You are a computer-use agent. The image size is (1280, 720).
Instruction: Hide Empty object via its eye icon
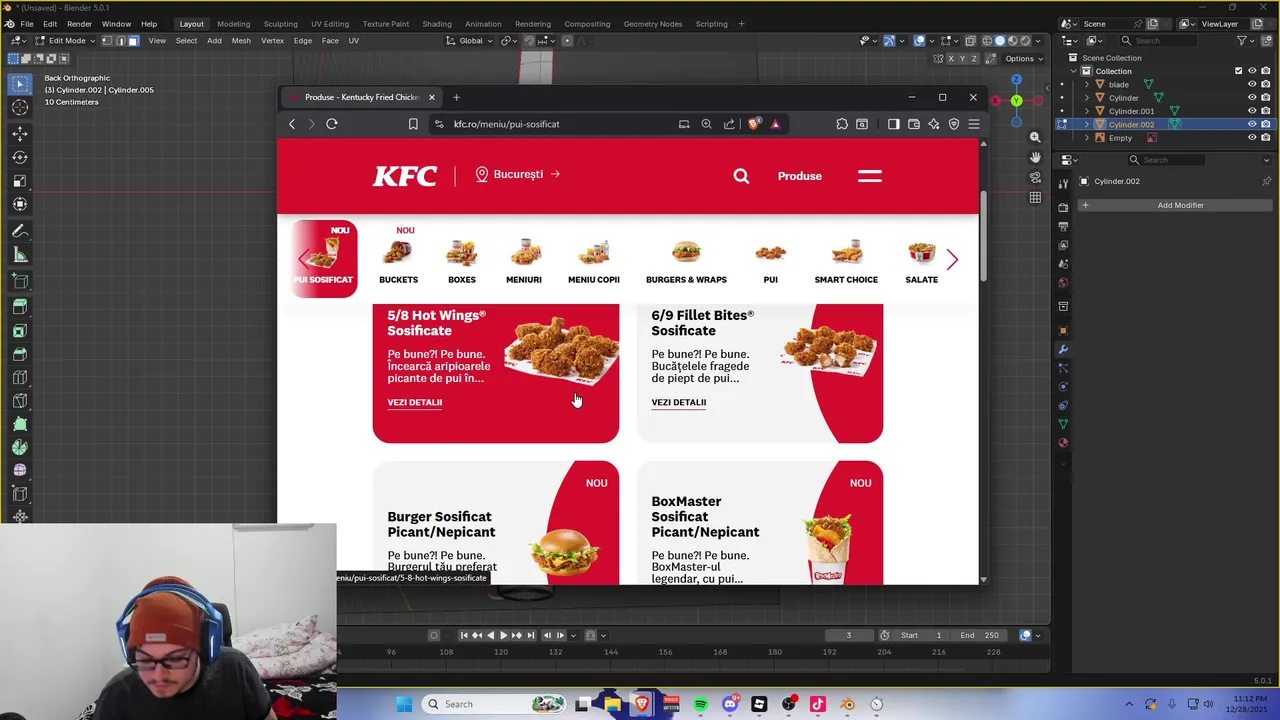pos(1252,138)
